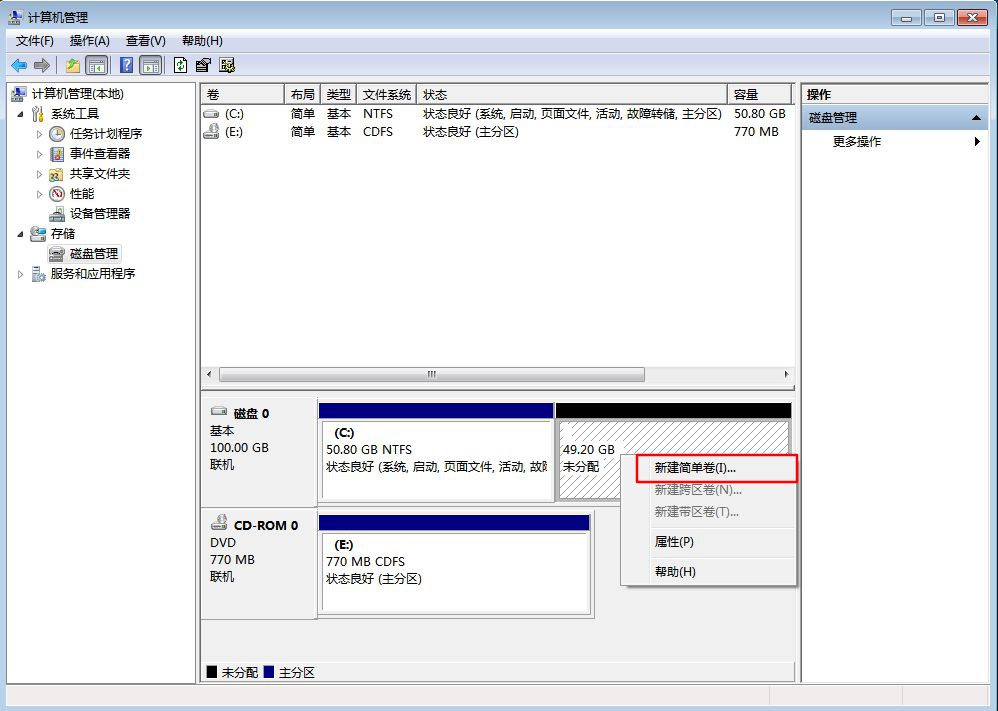Expand the 任务计划程序 node
Screen dimensions: 998x711
[x=40, y=134]
